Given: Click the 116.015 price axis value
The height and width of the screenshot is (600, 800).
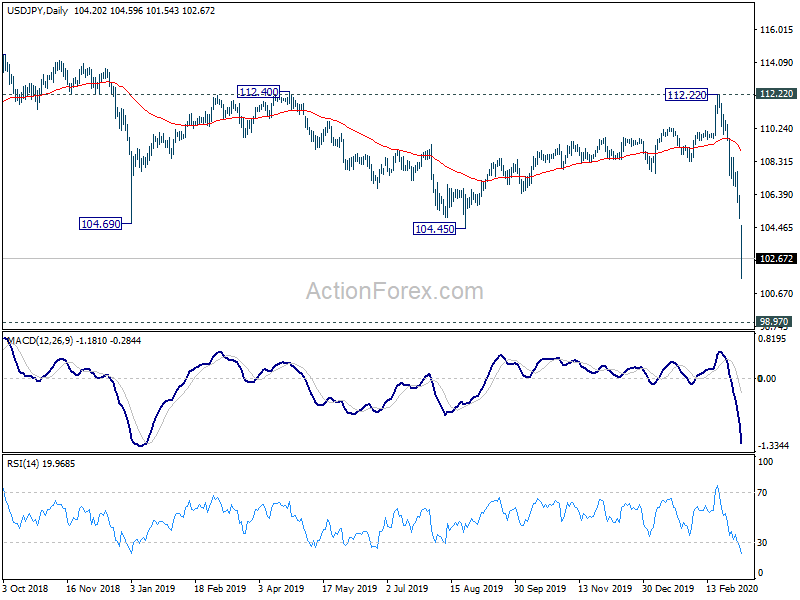Looking at the screenshot, I should 777,30.
